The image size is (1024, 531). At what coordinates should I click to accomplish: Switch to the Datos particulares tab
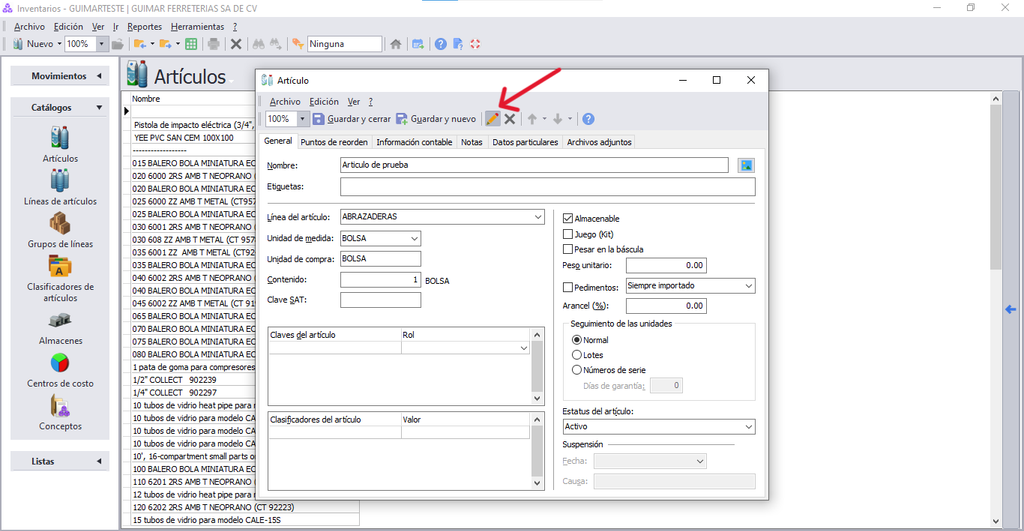(525, 142)
